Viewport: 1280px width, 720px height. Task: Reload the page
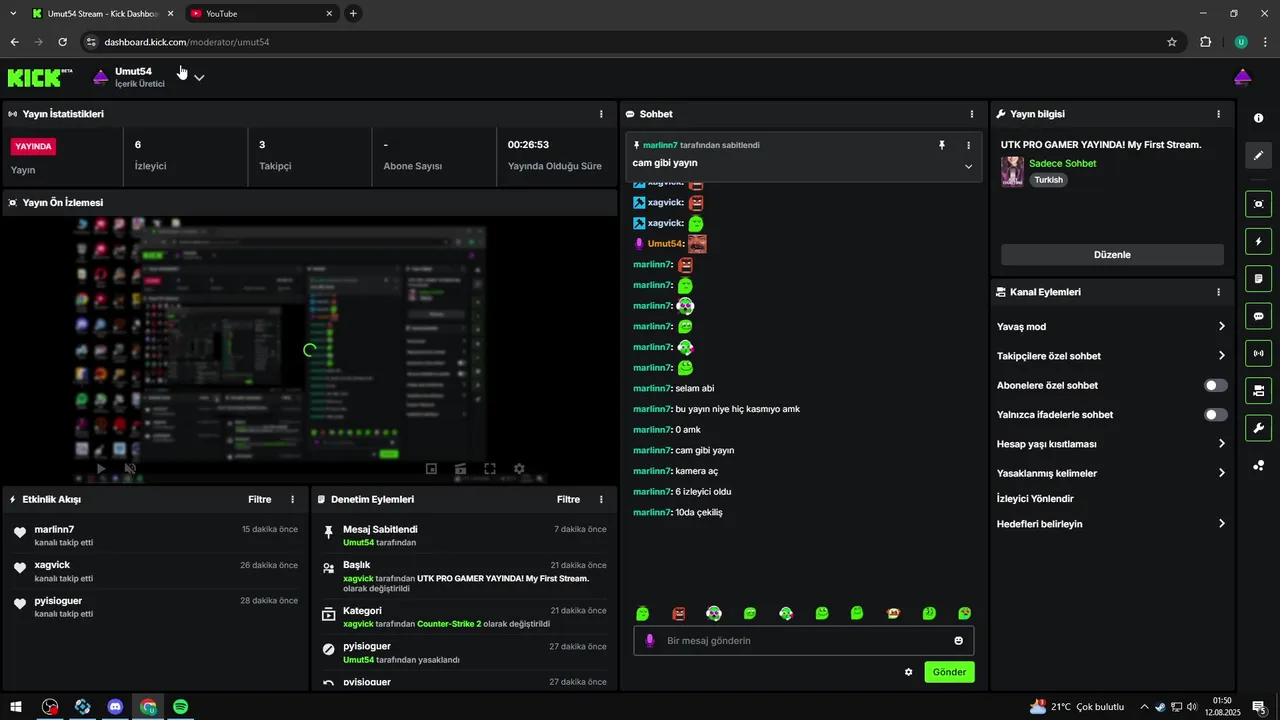(x=62, y=42)
